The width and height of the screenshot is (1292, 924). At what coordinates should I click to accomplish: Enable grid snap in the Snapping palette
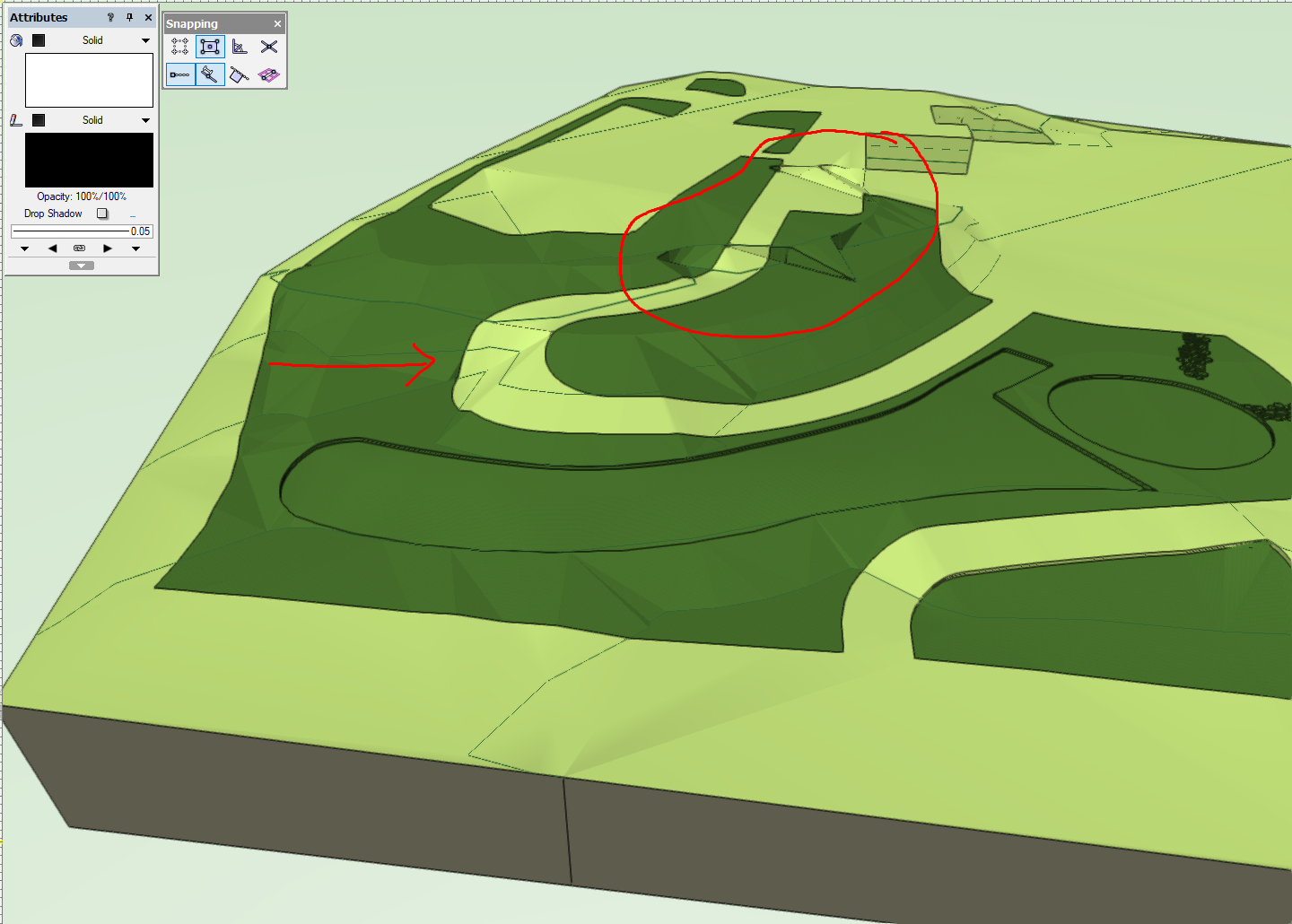[x=179, y=47]
